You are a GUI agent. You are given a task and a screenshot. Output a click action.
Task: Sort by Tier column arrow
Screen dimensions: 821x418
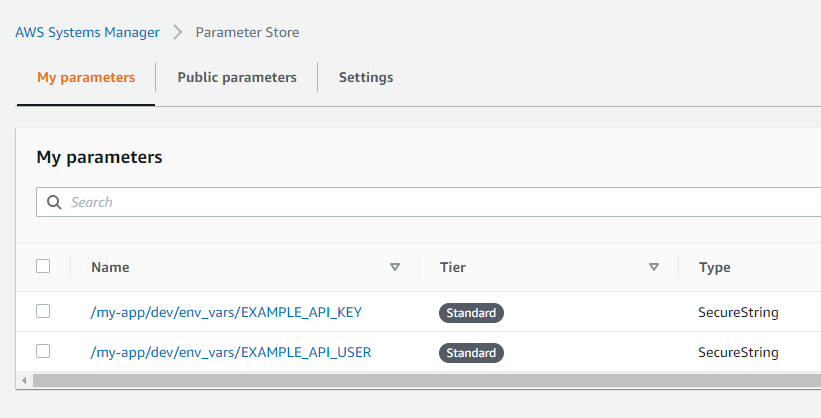pyautogui.click(x=653, y=267)
